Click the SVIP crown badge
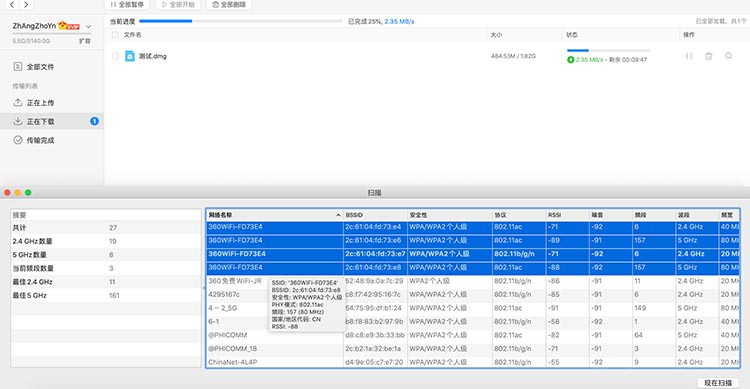 [69, 26]
